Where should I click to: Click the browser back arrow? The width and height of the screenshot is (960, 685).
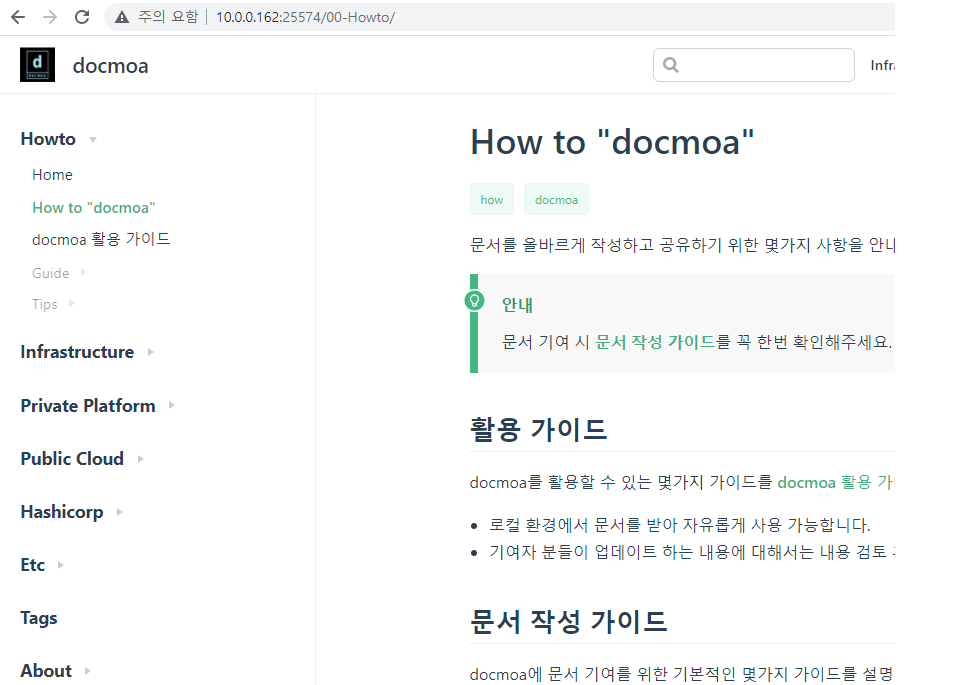coord(18,17)
